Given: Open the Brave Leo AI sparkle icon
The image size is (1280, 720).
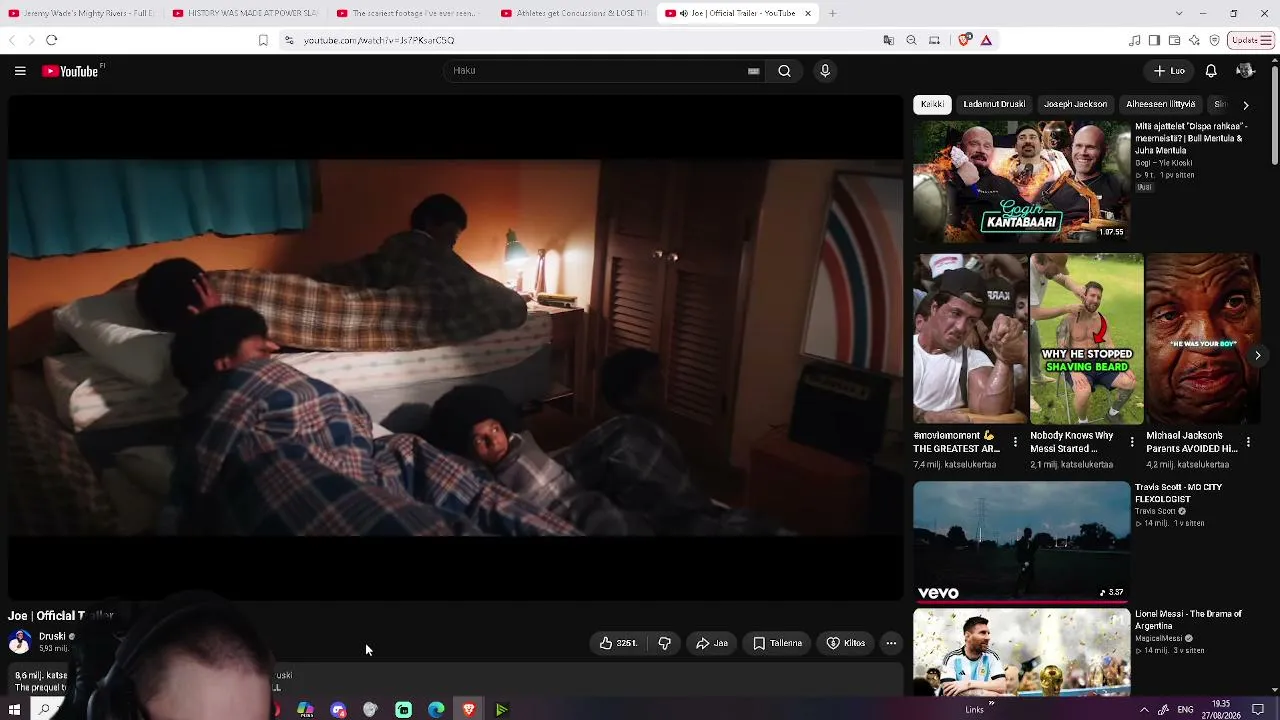Looking at the screenshot, I should tap(1194, 40).
